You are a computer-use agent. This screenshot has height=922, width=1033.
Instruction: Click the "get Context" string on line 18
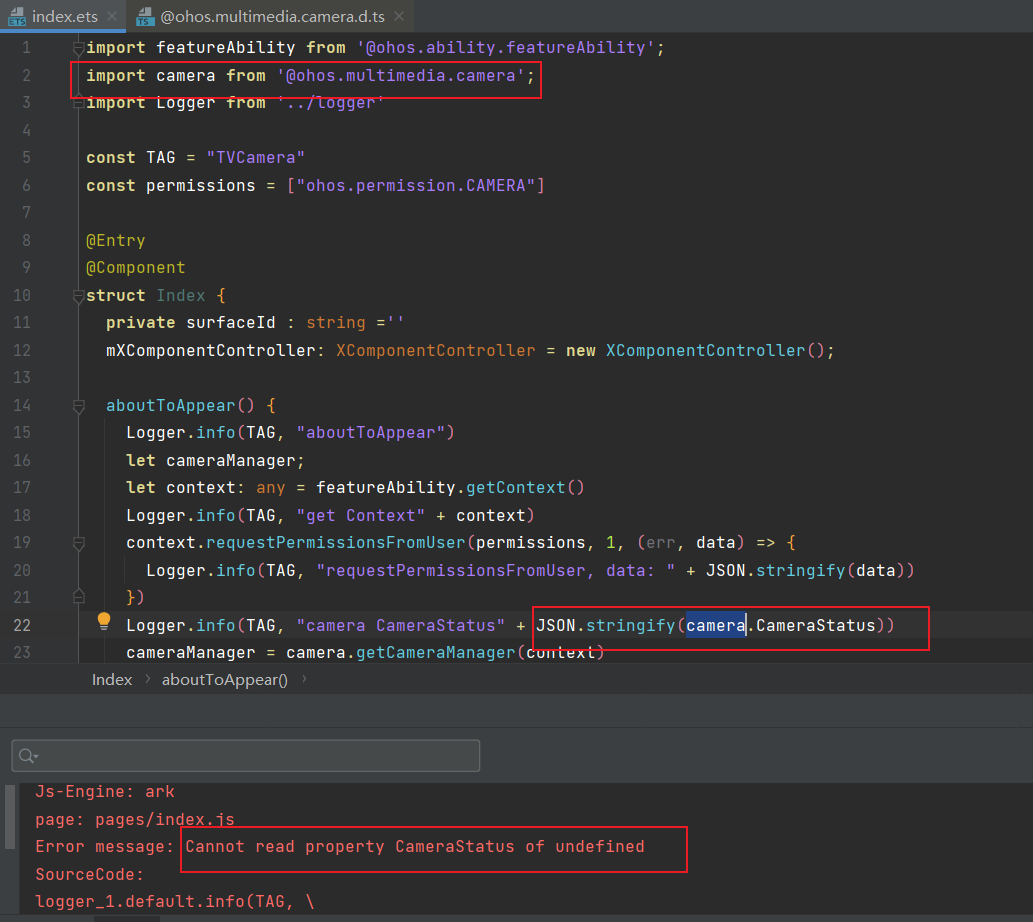tap(361, 515)
